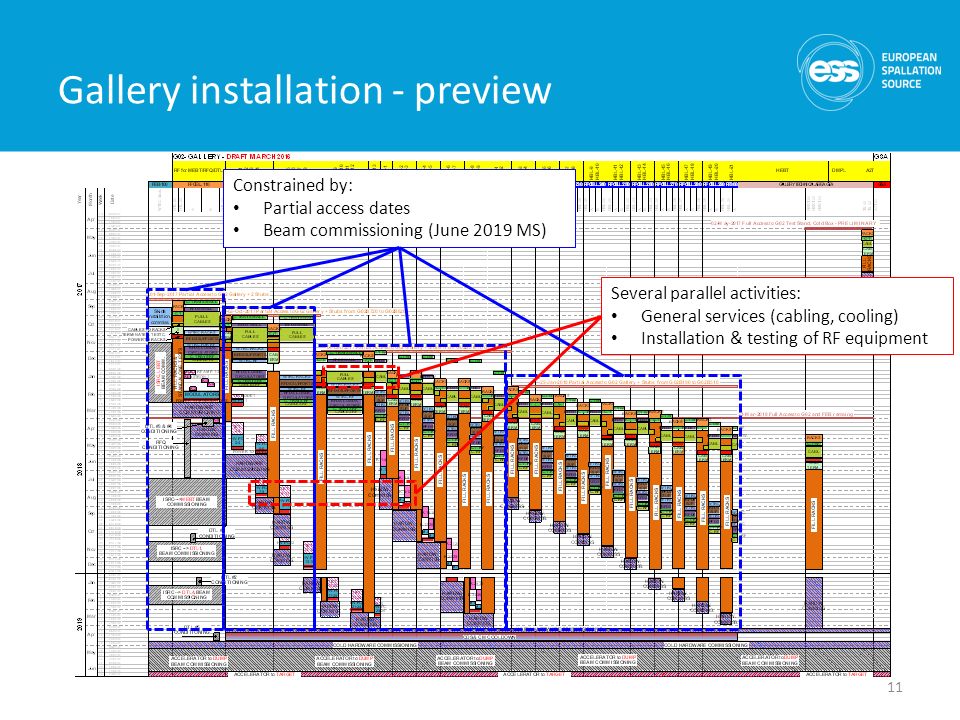Click the 'ISRC → DTL4 BEAM COMMISSIONING' block
Screen dimensions: 960x720
pos(187,594)
